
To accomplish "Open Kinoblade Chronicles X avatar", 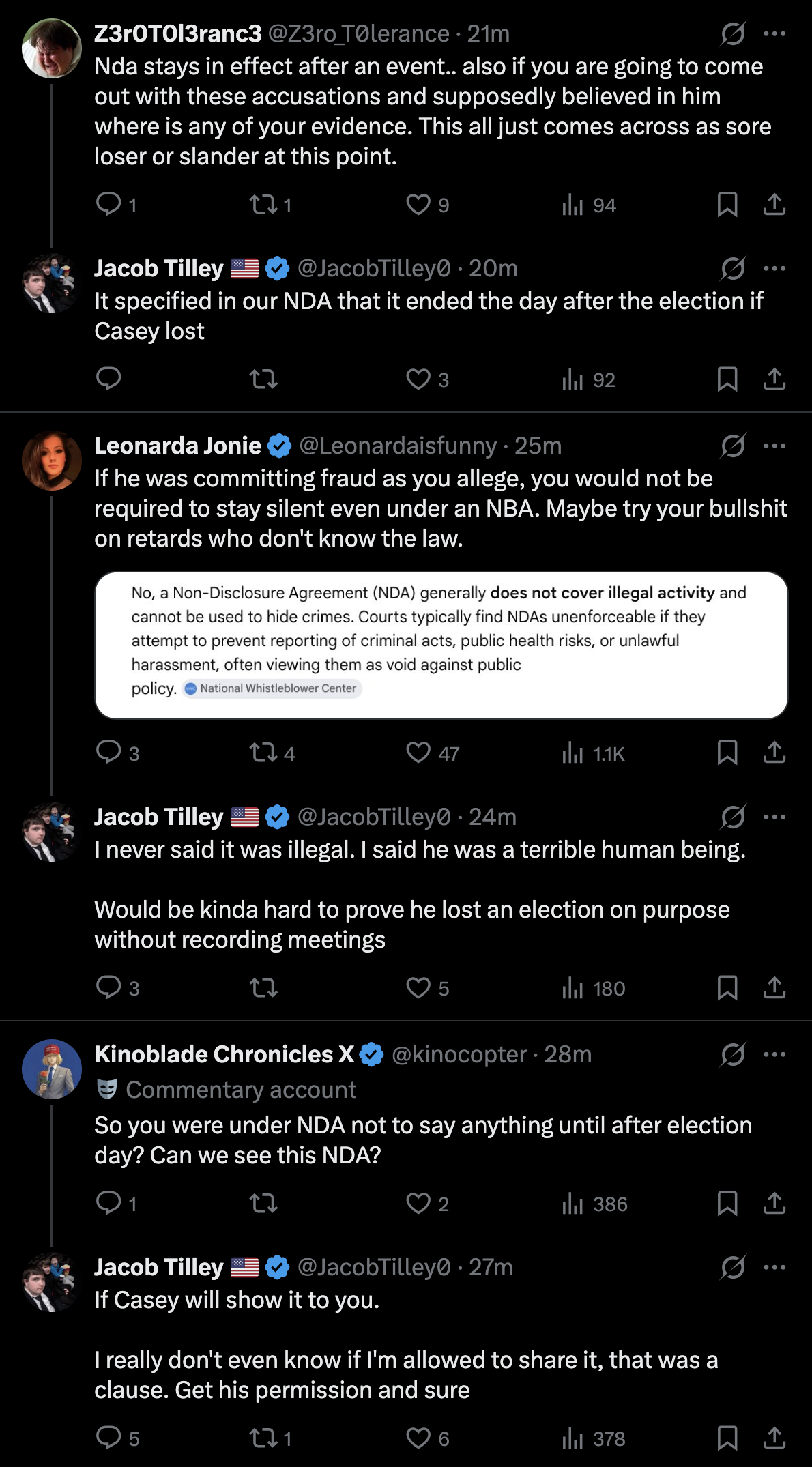I will [x=52, y=1069].
